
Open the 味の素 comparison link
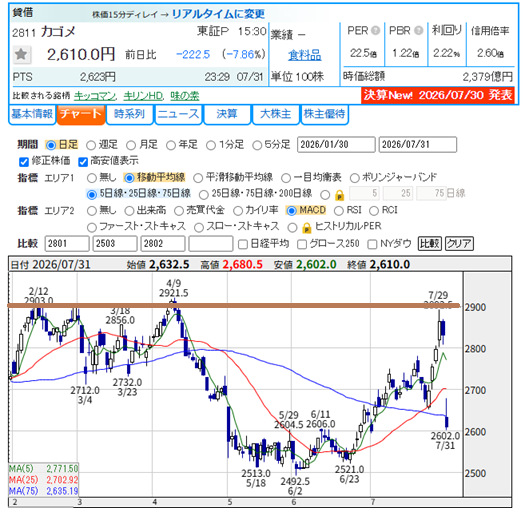click(x=185, y=96)
